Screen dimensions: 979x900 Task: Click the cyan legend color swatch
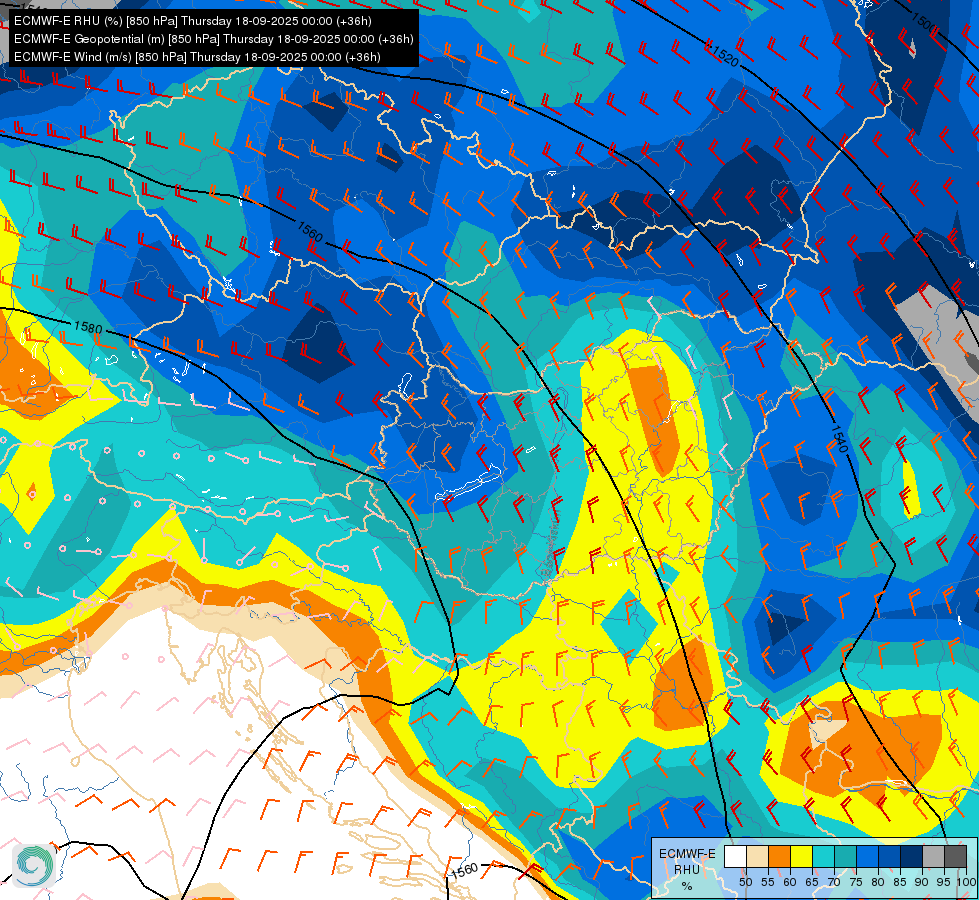tap(824, 856)
